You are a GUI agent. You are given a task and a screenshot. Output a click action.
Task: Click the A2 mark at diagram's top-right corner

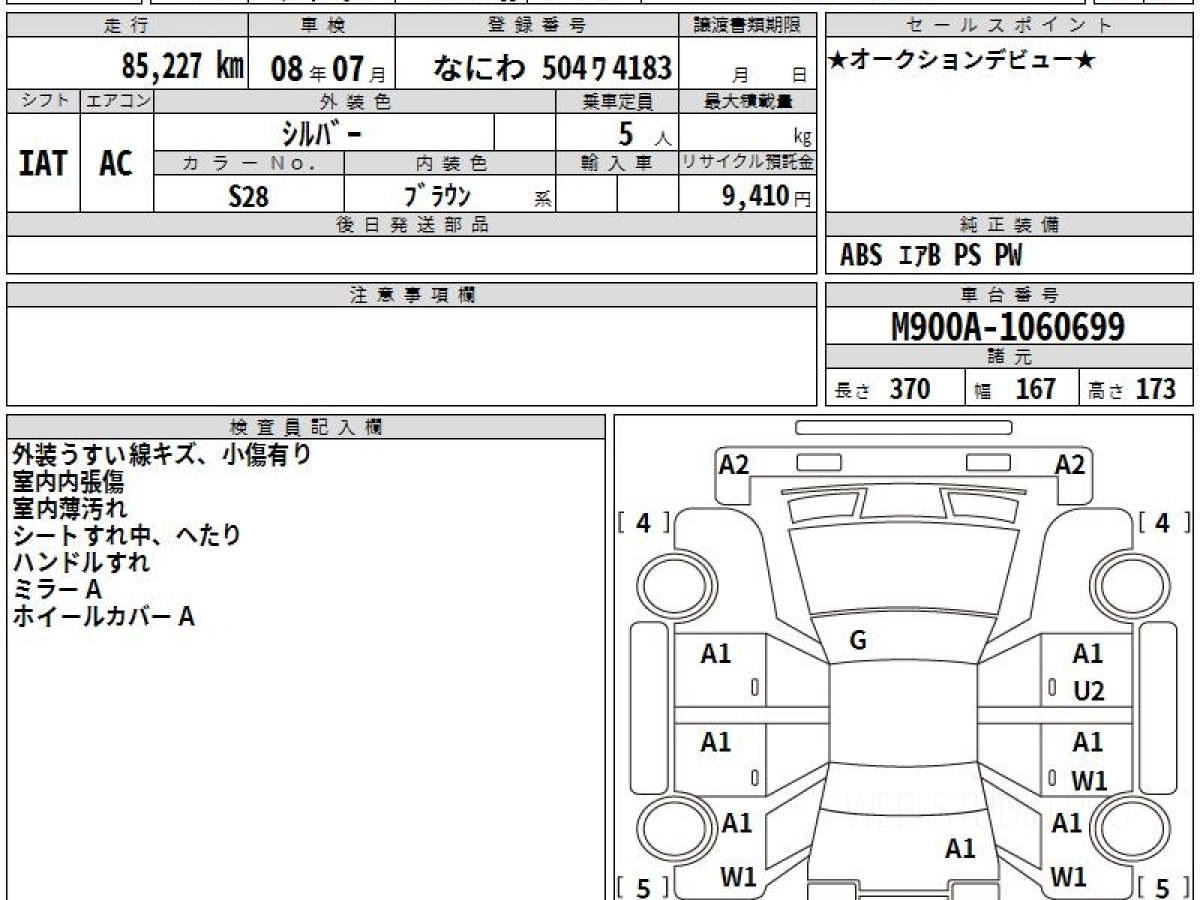coord(1070,464)
